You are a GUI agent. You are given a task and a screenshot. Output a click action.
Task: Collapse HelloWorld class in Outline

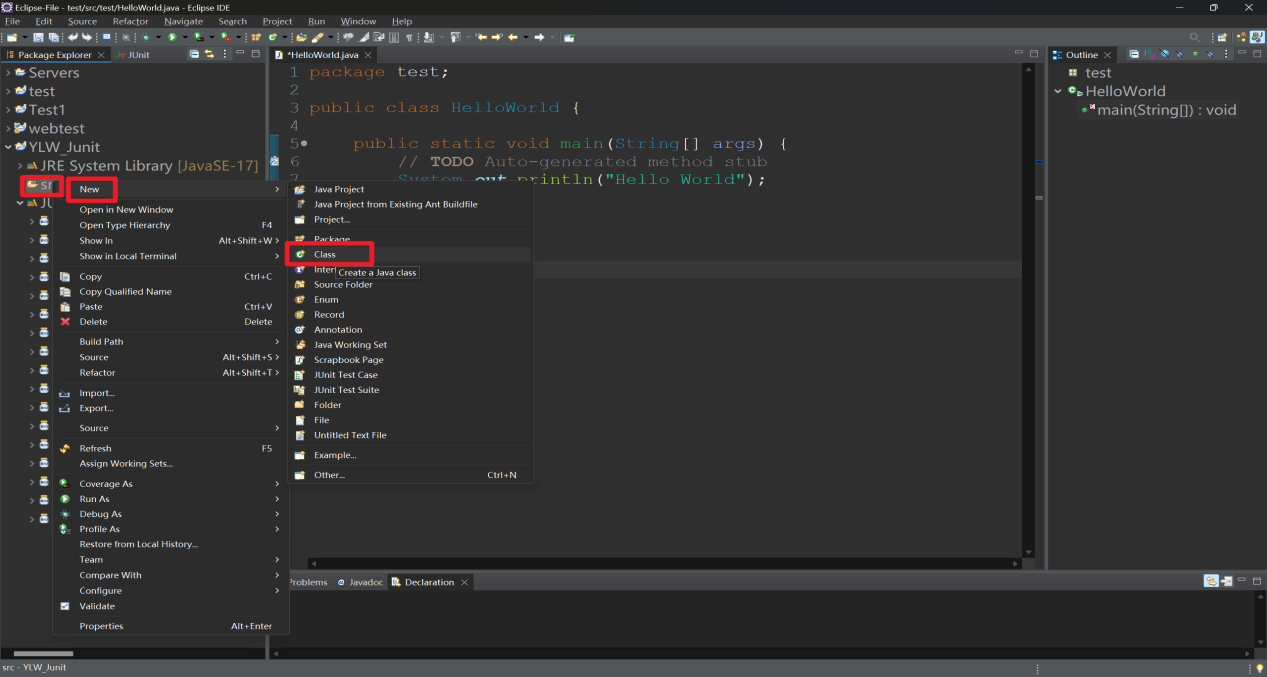[1057, 91]
